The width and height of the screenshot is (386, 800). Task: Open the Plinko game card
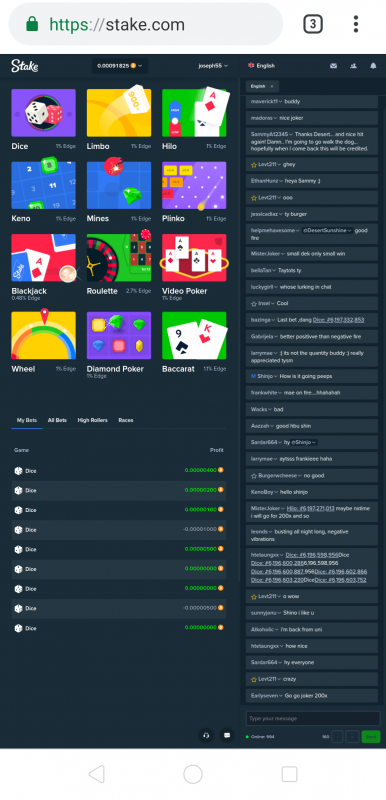(194, 185)
